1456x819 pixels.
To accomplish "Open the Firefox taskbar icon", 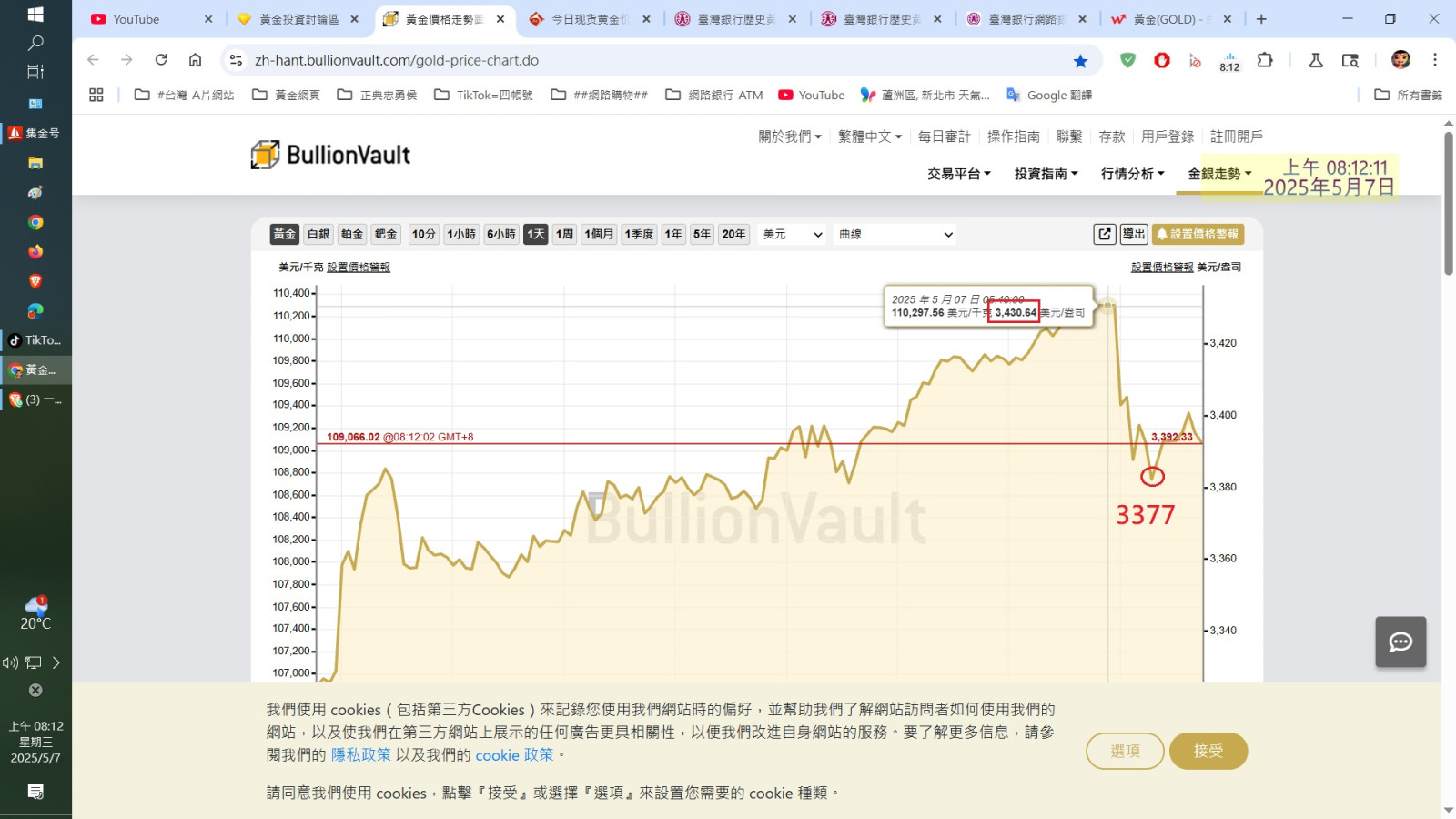I will pos(35,251).
